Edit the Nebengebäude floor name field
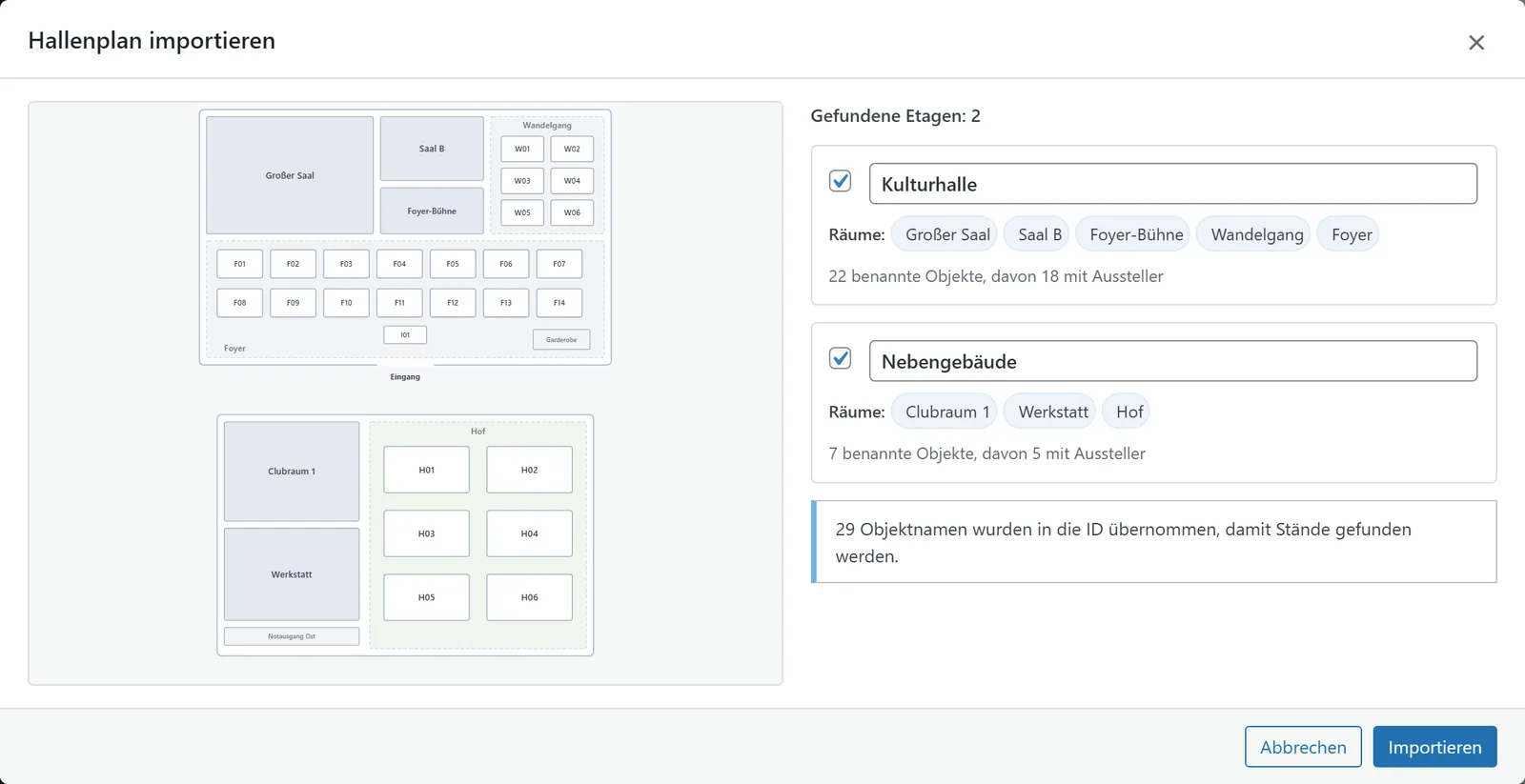 [1173, 361]
